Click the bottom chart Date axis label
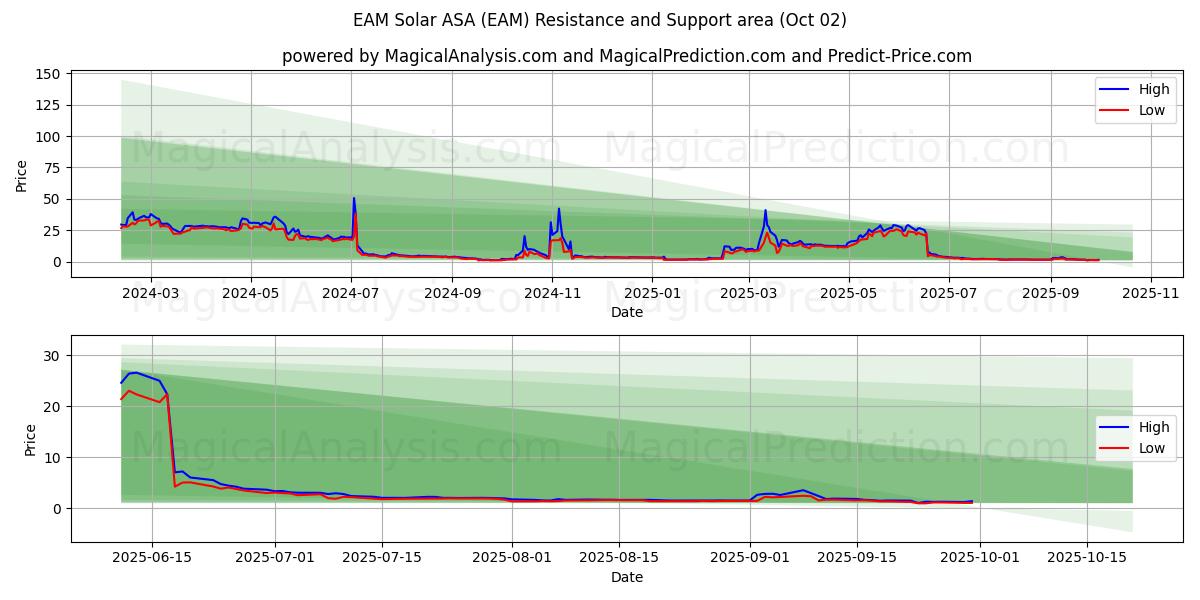Viewport: 1200px width, 600px height. point(626,577)
